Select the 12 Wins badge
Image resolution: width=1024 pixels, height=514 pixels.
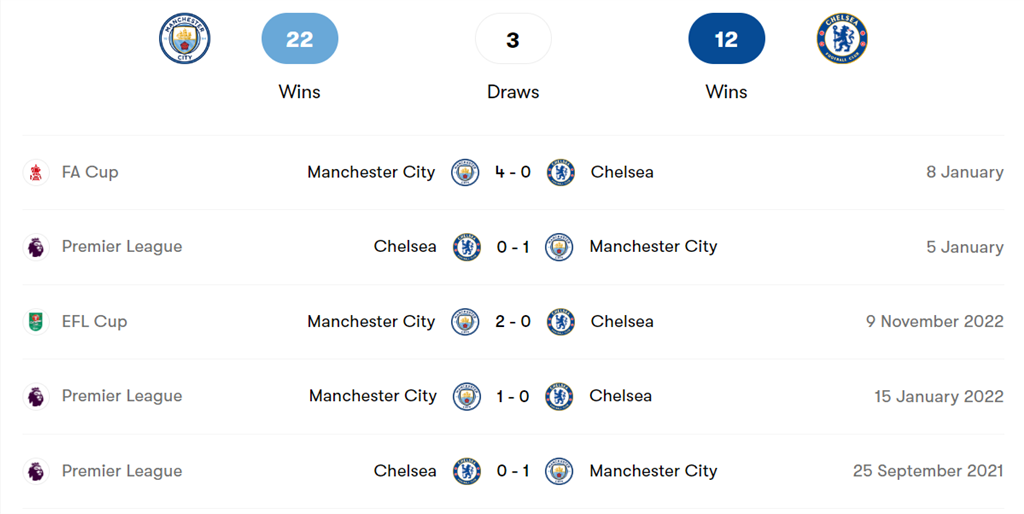point(726,40)
